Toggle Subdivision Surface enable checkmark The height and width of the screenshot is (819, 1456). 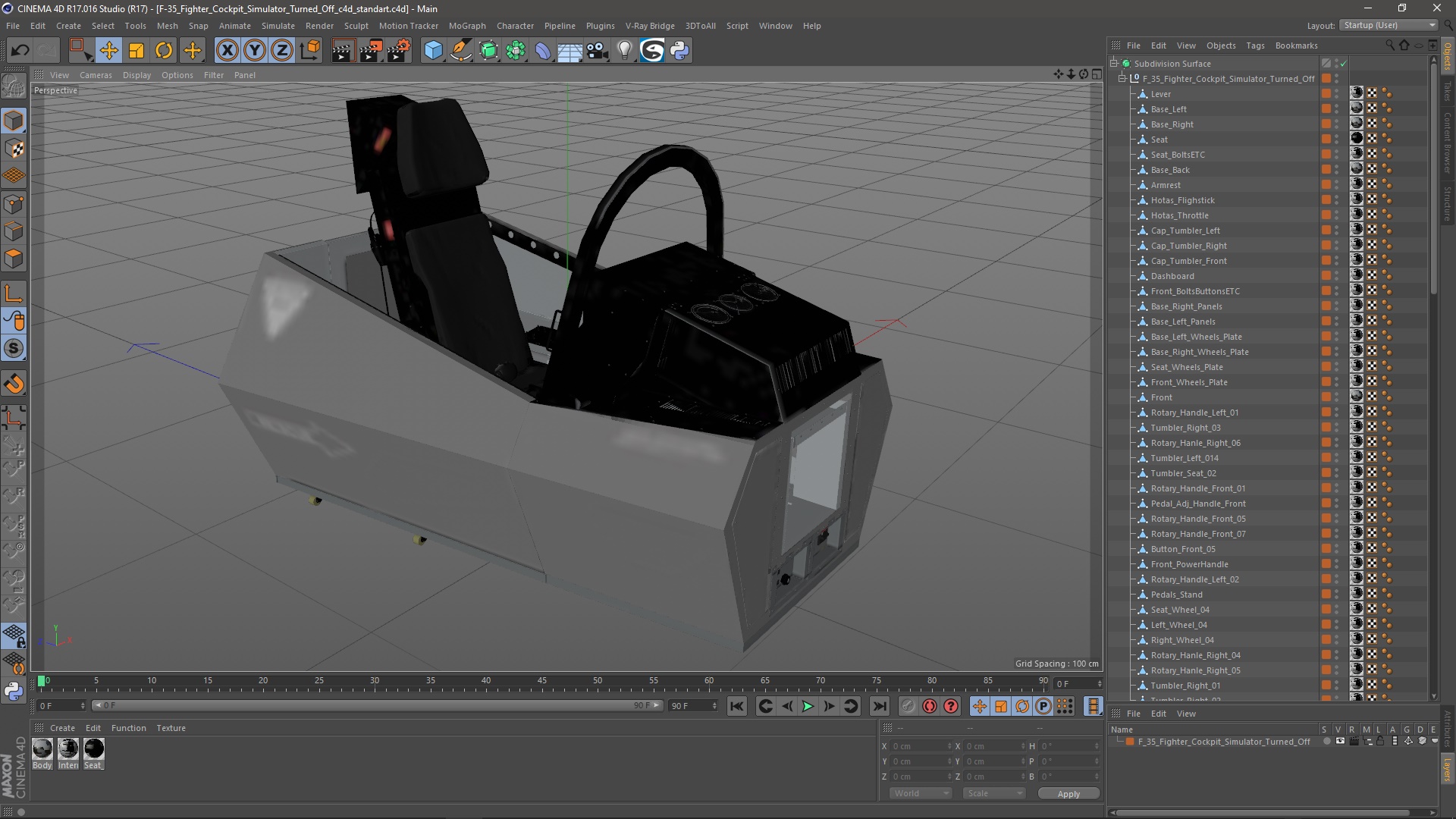(x=1343, y=64)
